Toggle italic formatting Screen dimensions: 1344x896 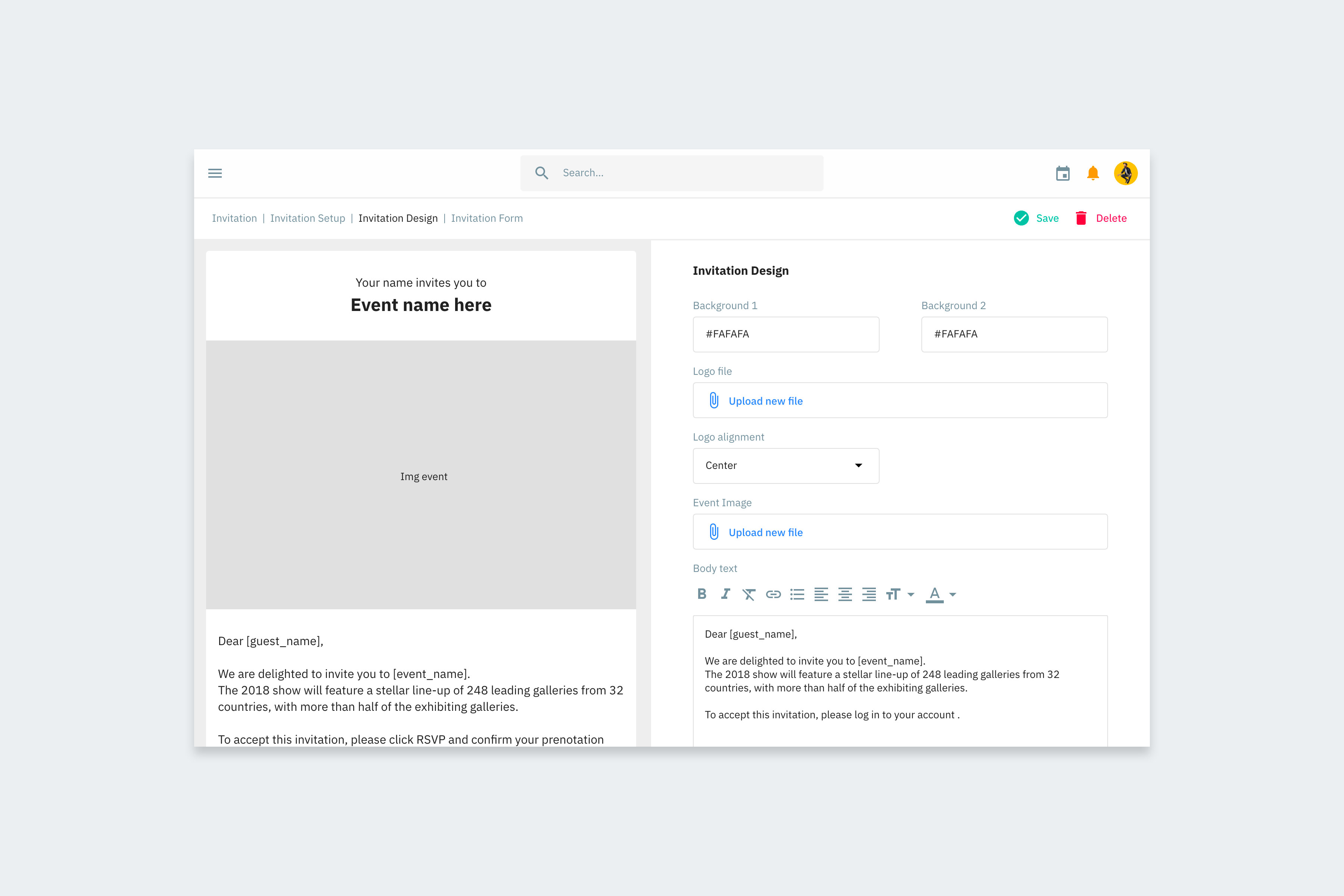[x=725, y=594]
